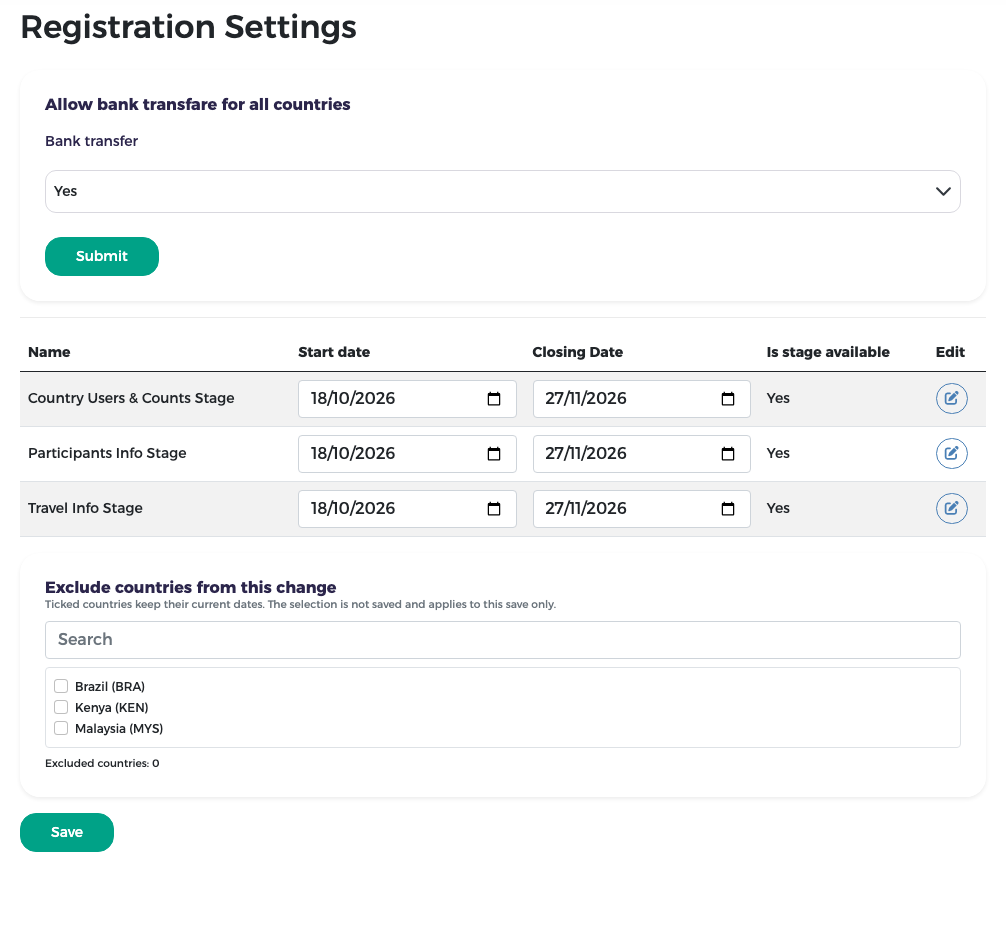
Task: Click the Submit button
Action: click(x=102, y=256)
